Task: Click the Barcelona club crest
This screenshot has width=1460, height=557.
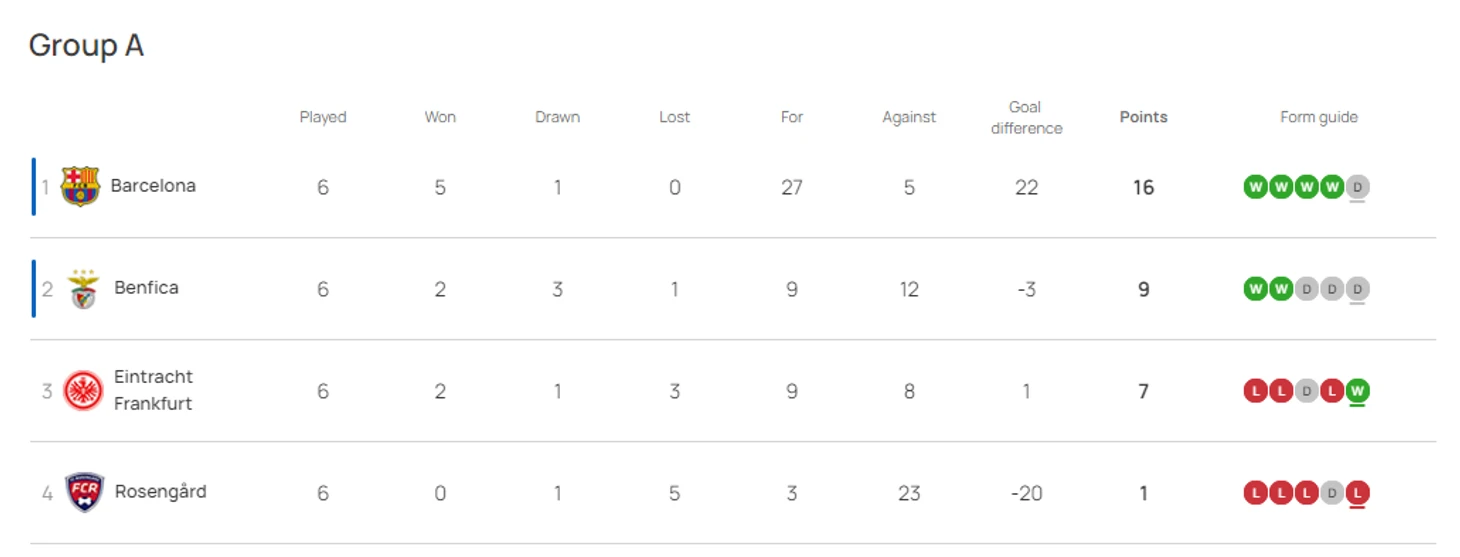Action: tap(80, 187)
